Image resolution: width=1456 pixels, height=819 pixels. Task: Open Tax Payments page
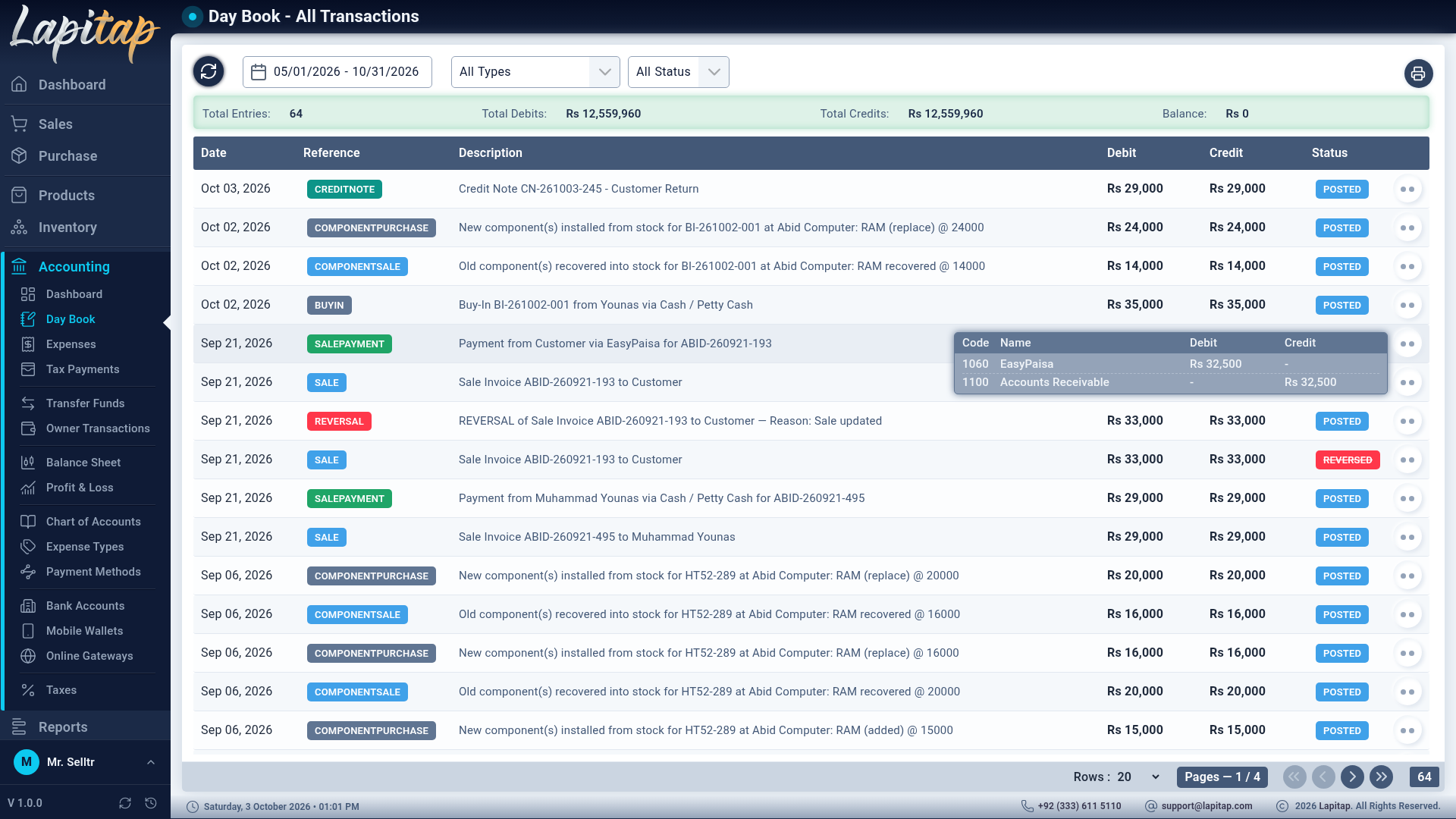click(x=83, y=369)
